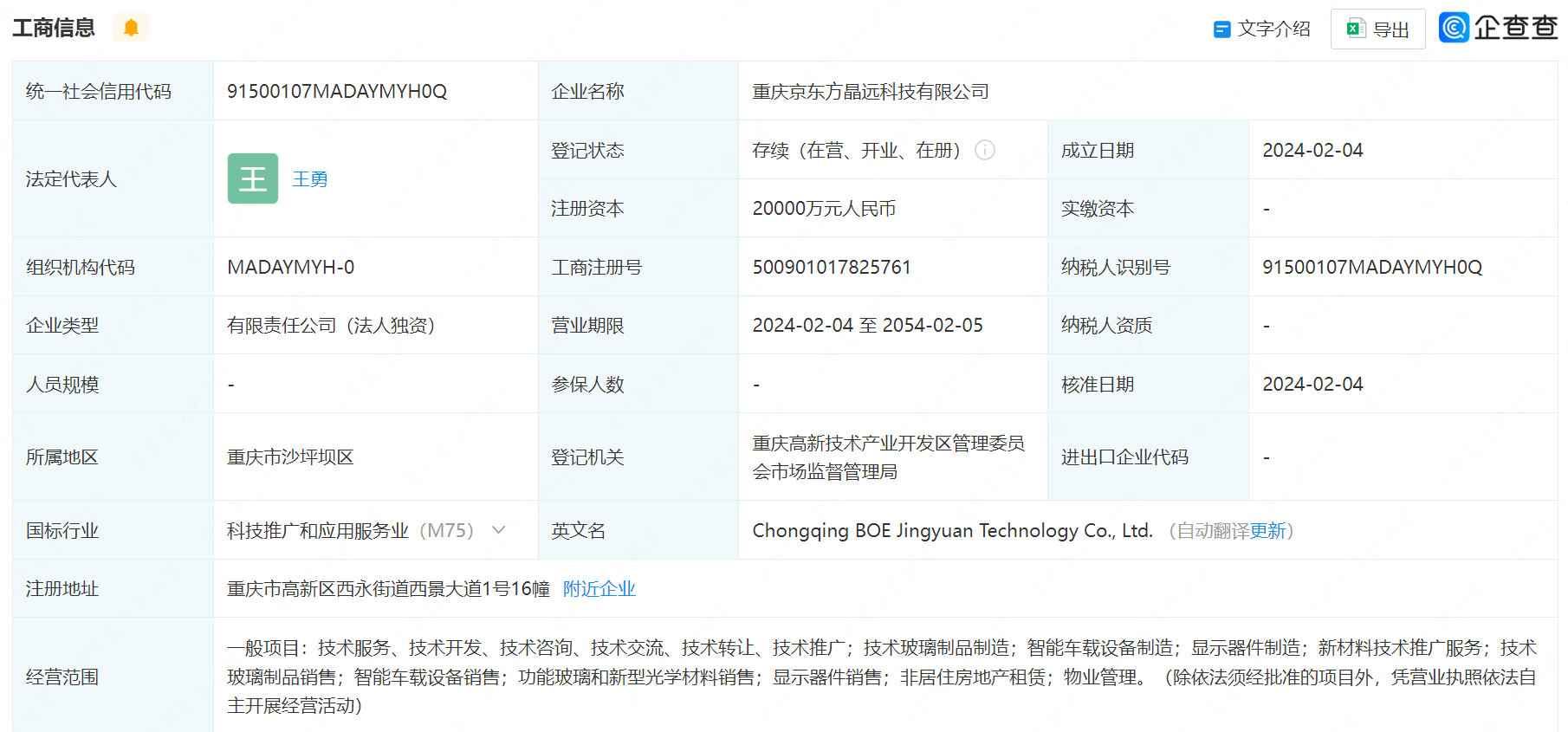Open the 文字介绍 text introduction
Screen dimensions: 1568x732
pos(1262,29)
